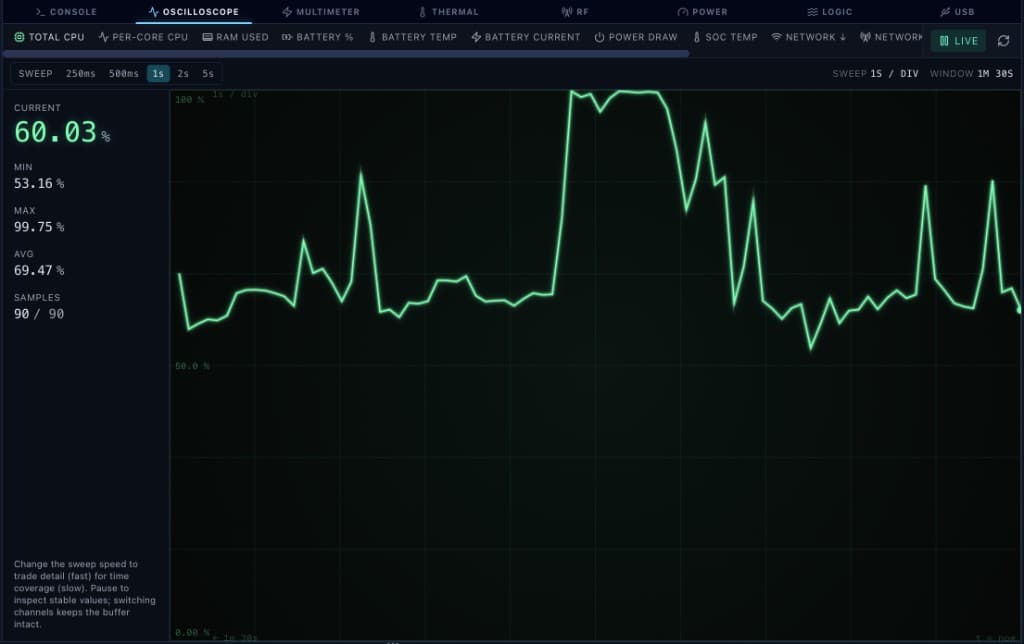The height and width of the screenshot is (644, 1024).
Task: Click the channel list horizontal scrollbar
Action: pos(346,54)
